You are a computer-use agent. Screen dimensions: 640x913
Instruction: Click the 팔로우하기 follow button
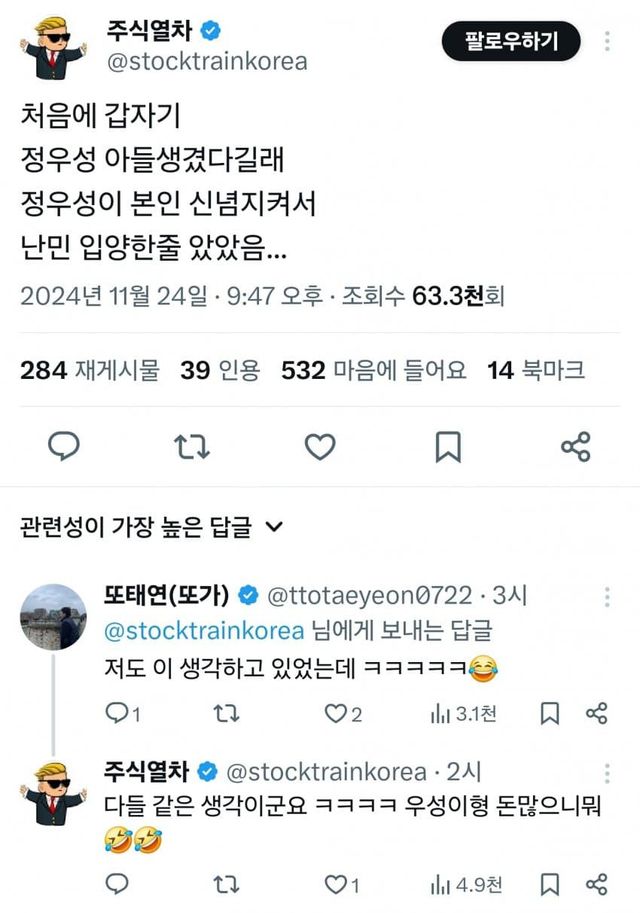(510, 42)
